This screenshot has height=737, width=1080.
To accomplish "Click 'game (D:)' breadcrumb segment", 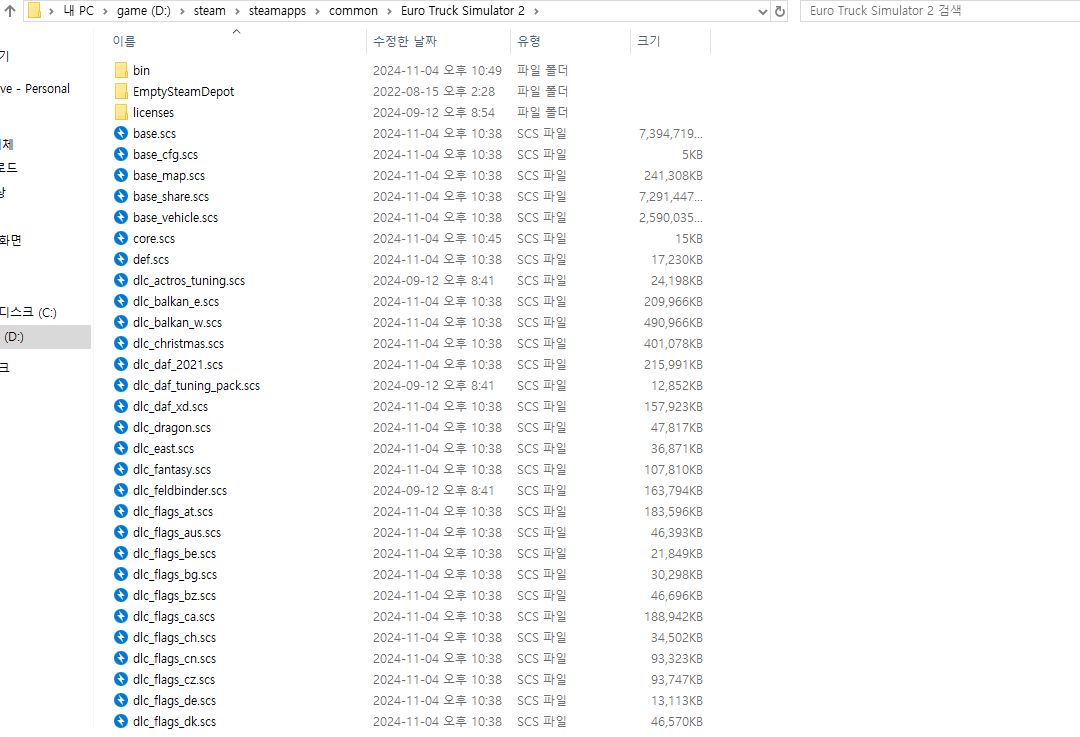I will [x=144, y=11].
